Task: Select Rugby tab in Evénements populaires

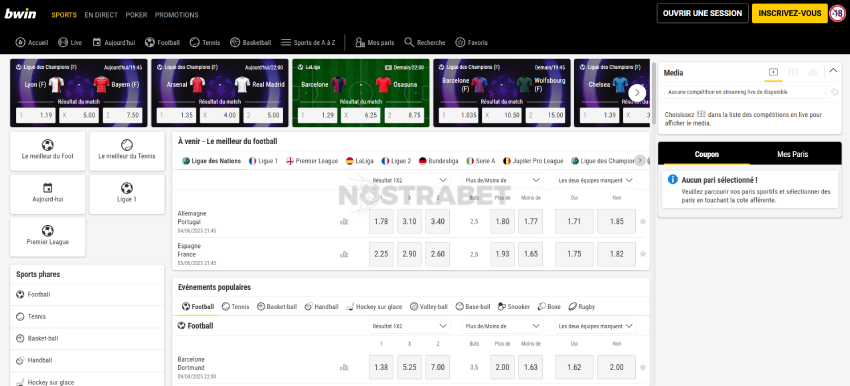Action: pos(582,307)
